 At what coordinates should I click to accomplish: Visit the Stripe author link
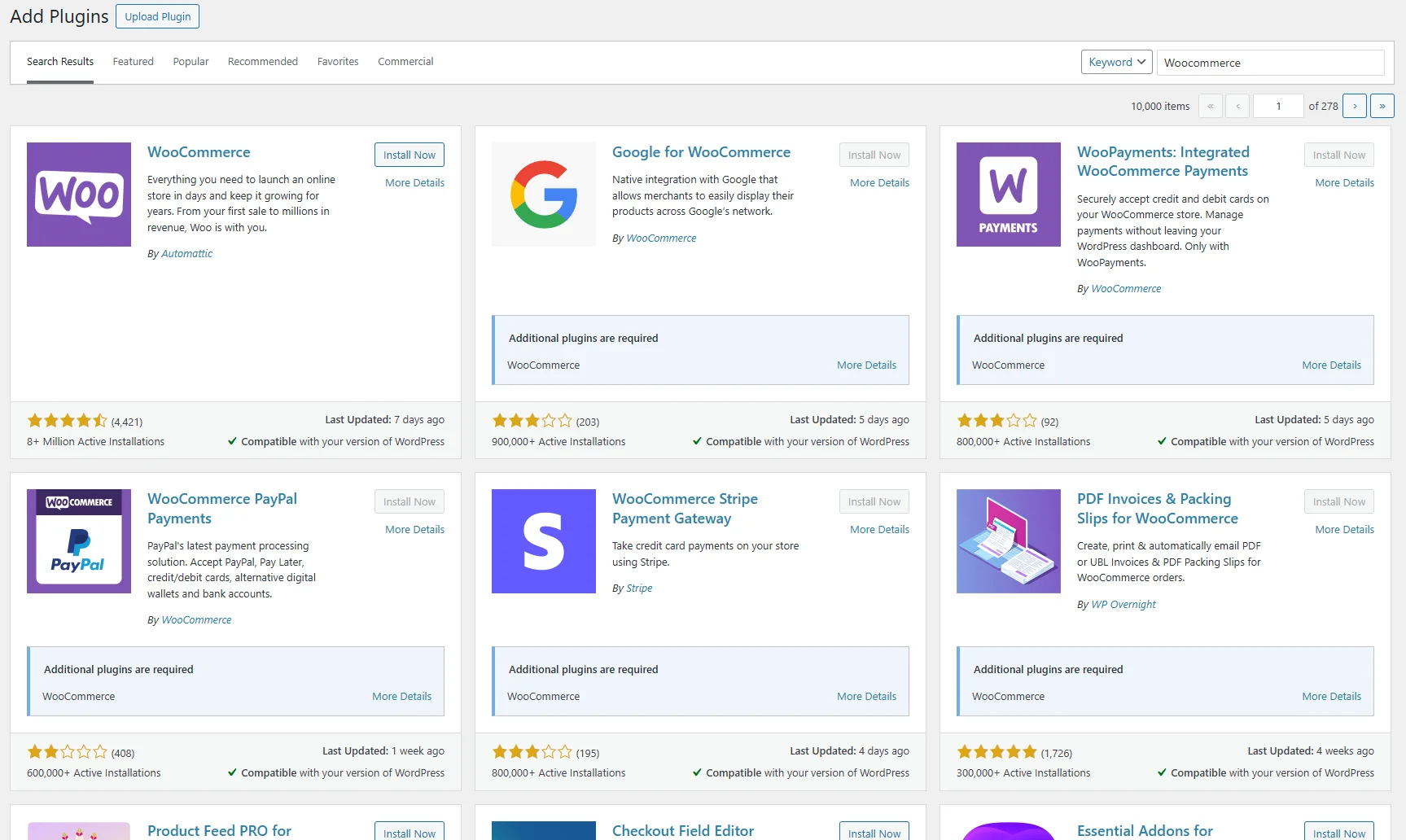click(x=639, y=588)
